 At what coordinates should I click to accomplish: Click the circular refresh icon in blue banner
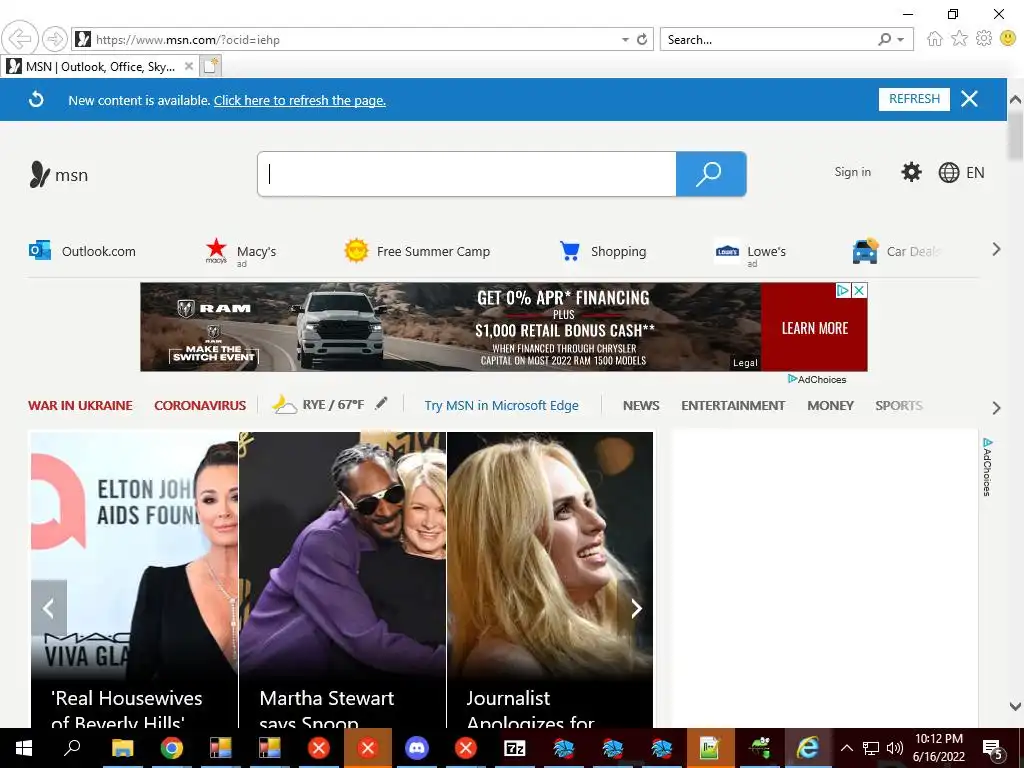click(x=37, y=99)
